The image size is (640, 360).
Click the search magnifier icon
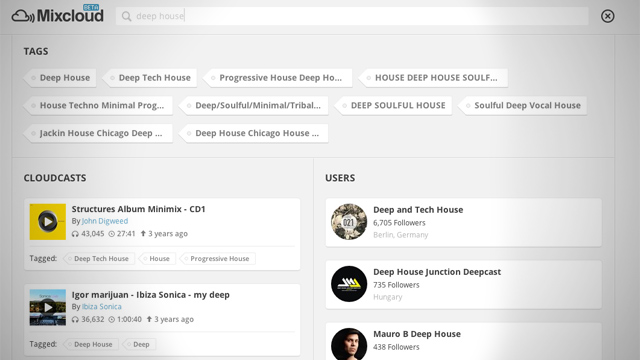click(x=127, y=16)
